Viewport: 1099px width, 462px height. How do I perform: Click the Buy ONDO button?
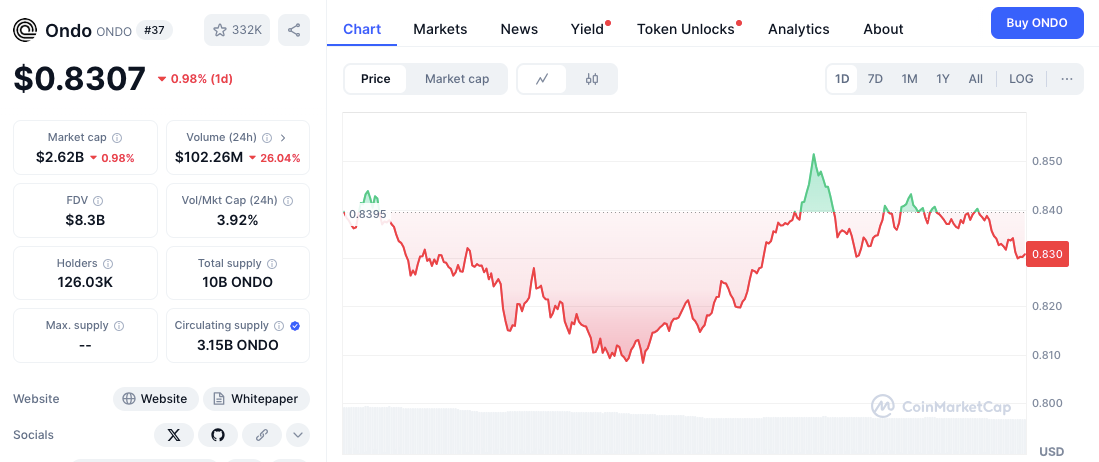1037,23
